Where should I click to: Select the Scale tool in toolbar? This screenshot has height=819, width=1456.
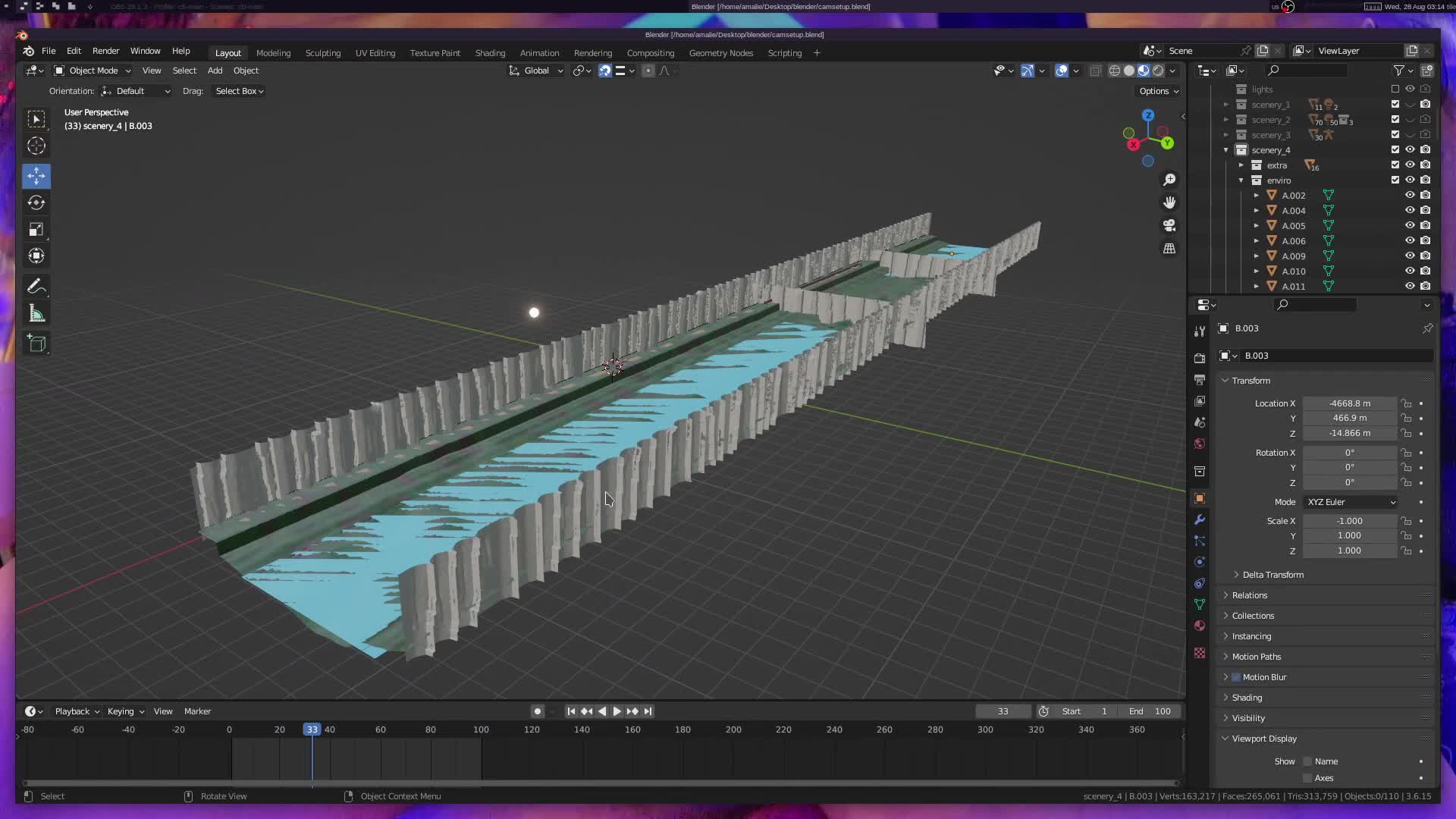(36, 229)
